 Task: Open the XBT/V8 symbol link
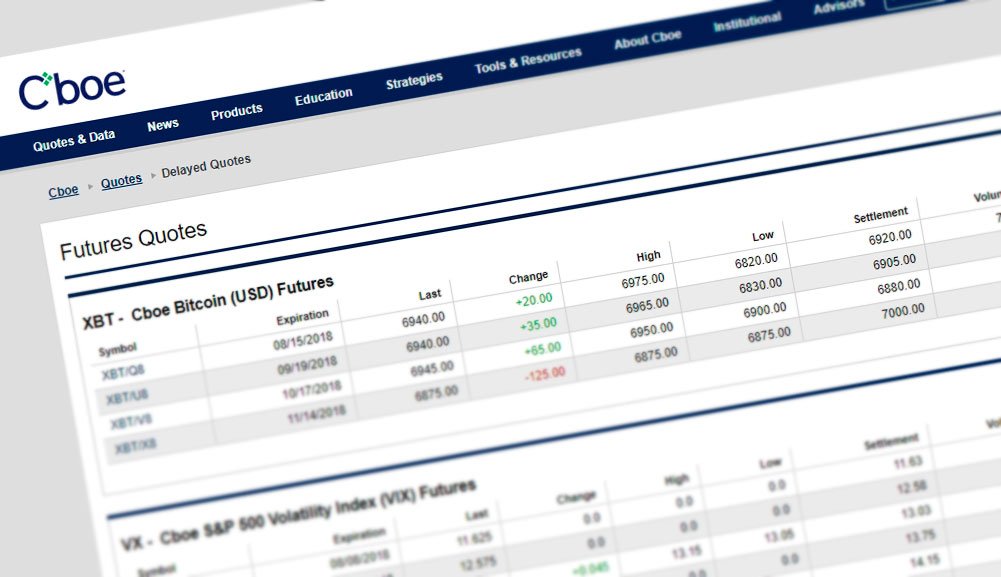click(131, 421)
